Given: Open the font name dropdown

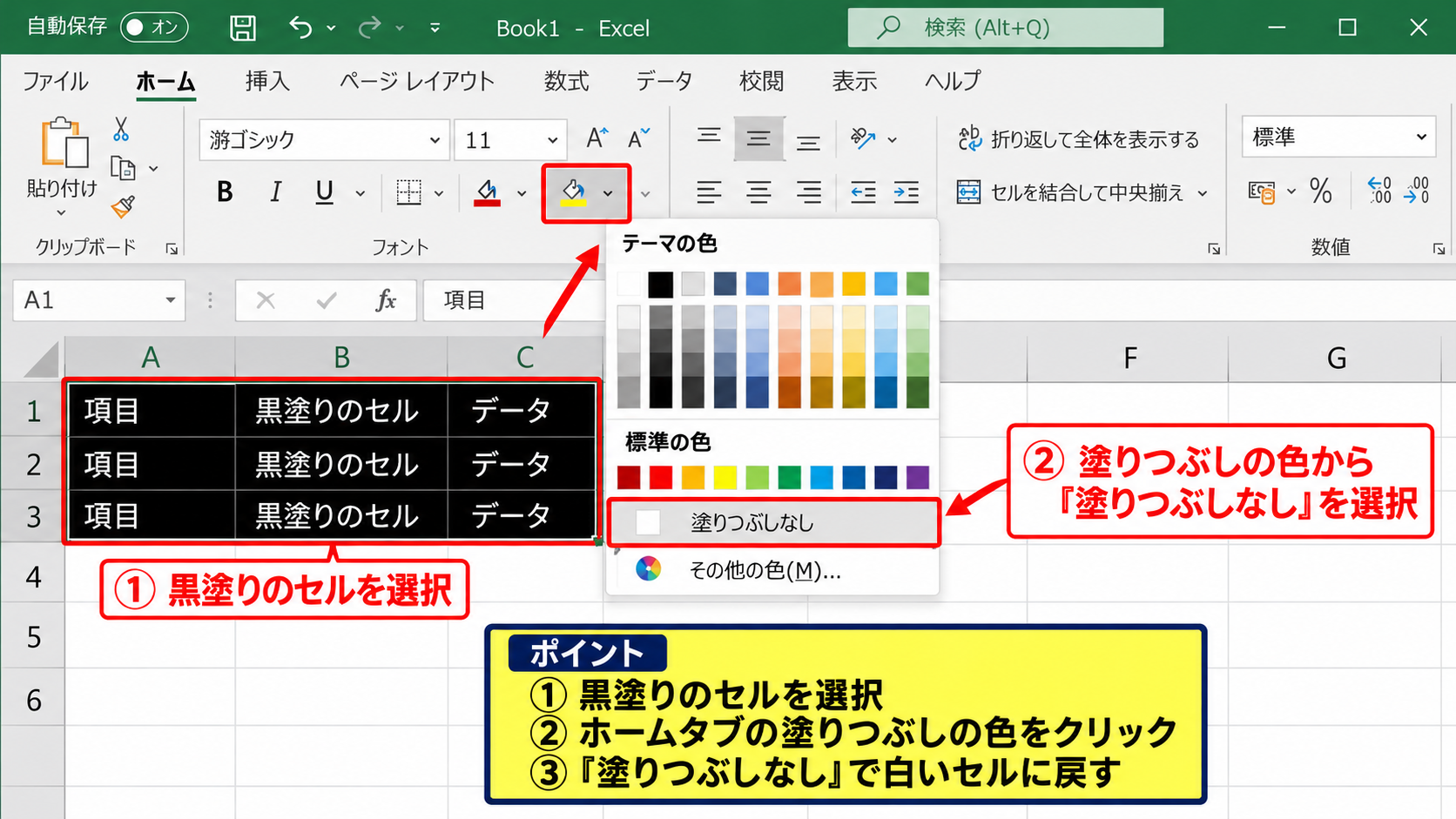Looking at the screenshot, I should click(434, 140).
